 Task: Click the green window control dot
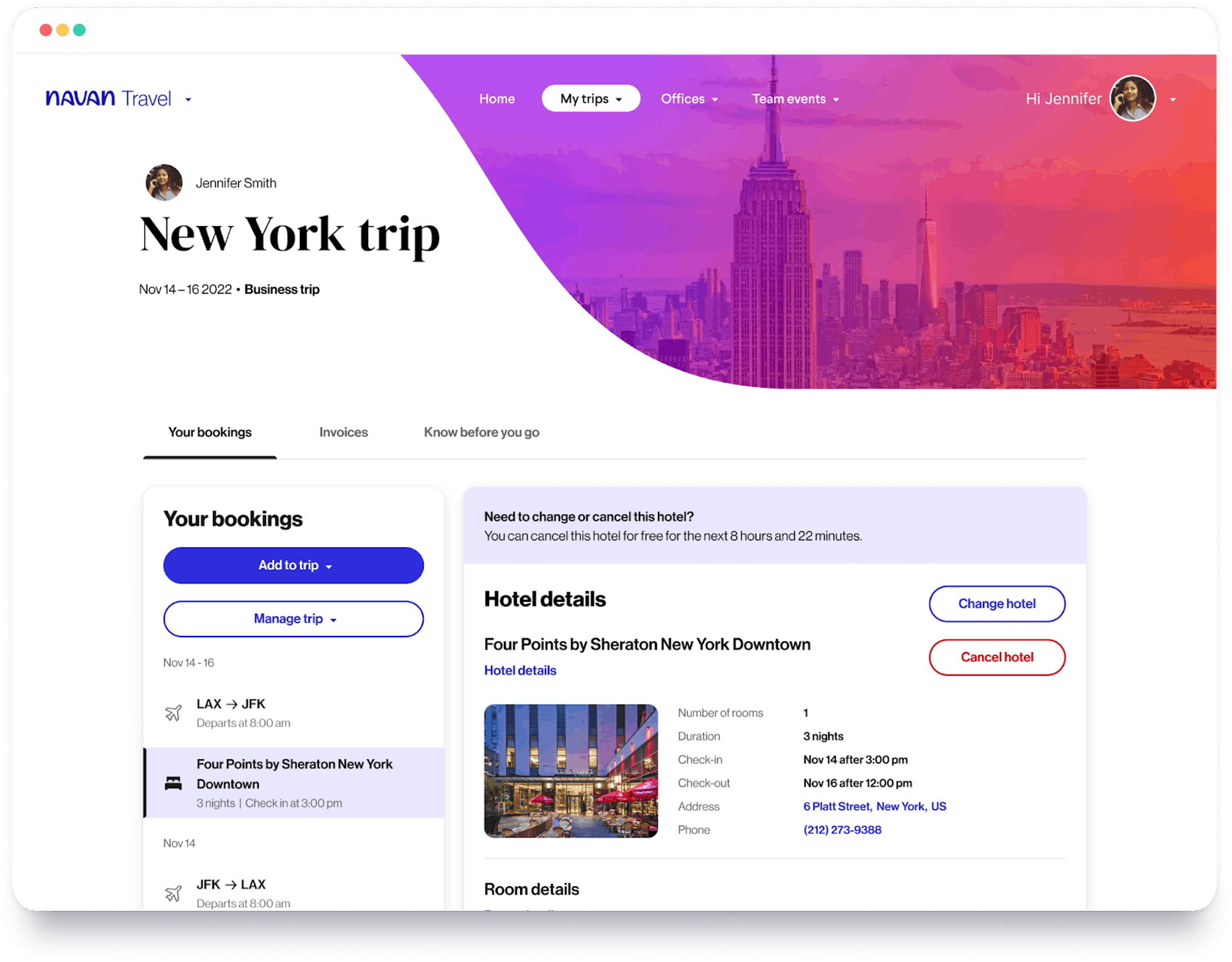[x=79, y=30]
